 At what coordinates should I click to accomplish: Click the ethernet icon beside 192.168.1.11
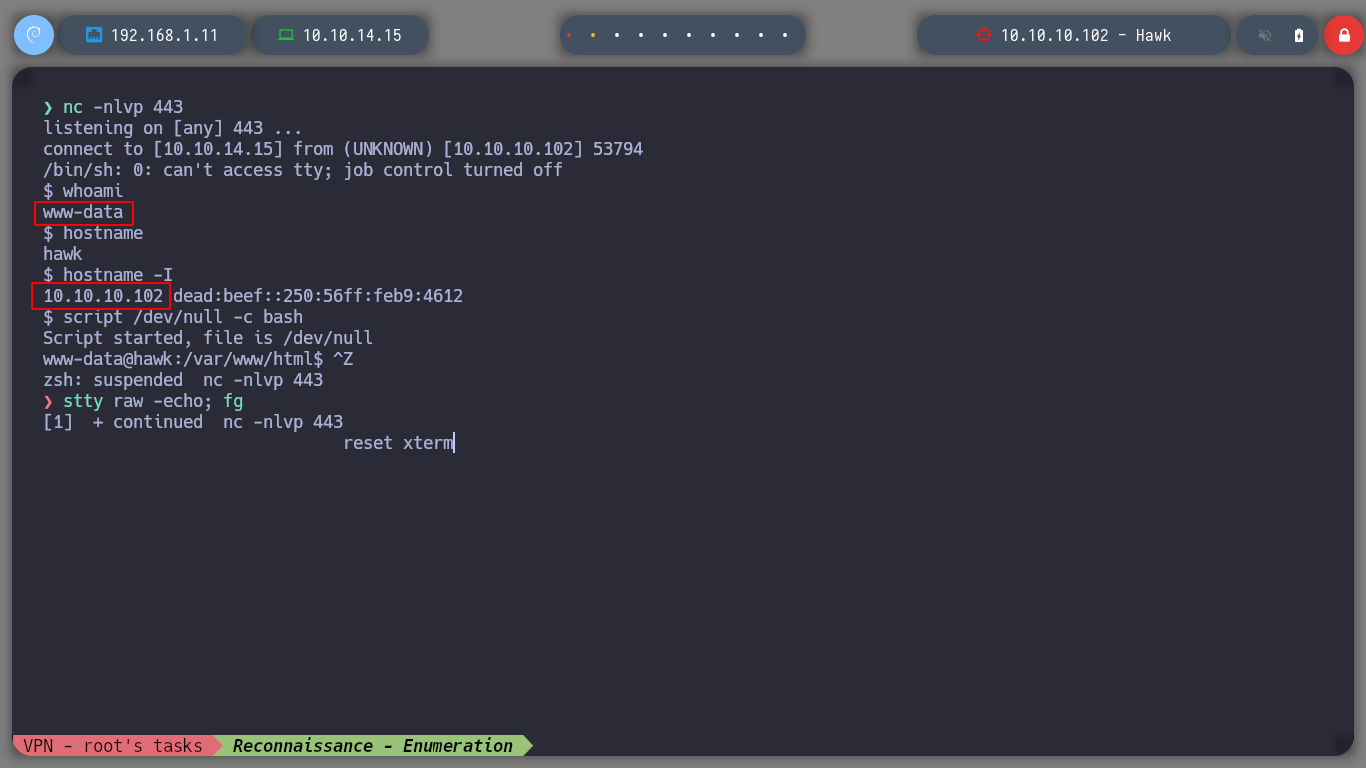click(x=94, y=35)
